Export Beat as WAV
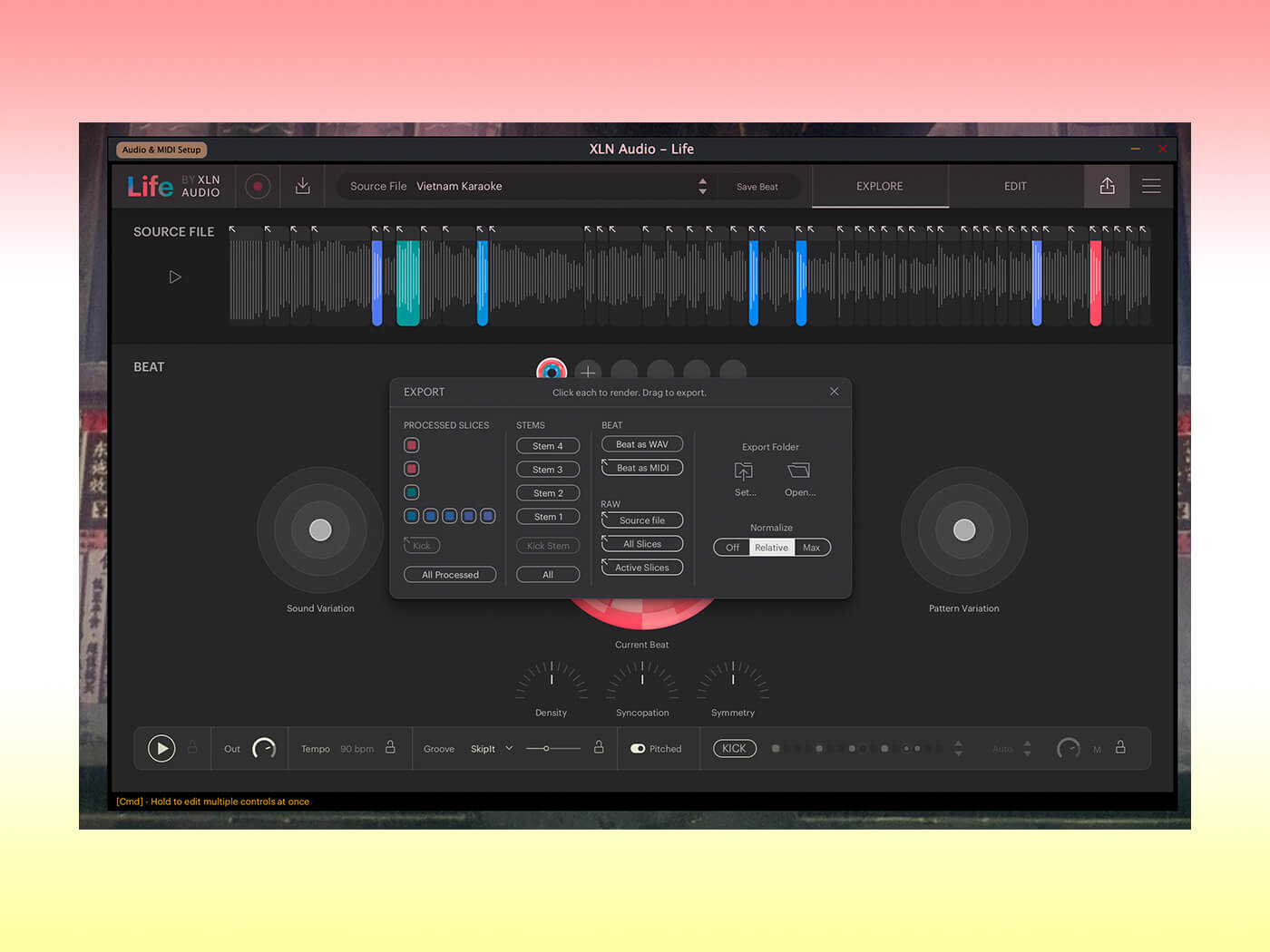Viewport: 1270px width, 952px height. [642, 444]
